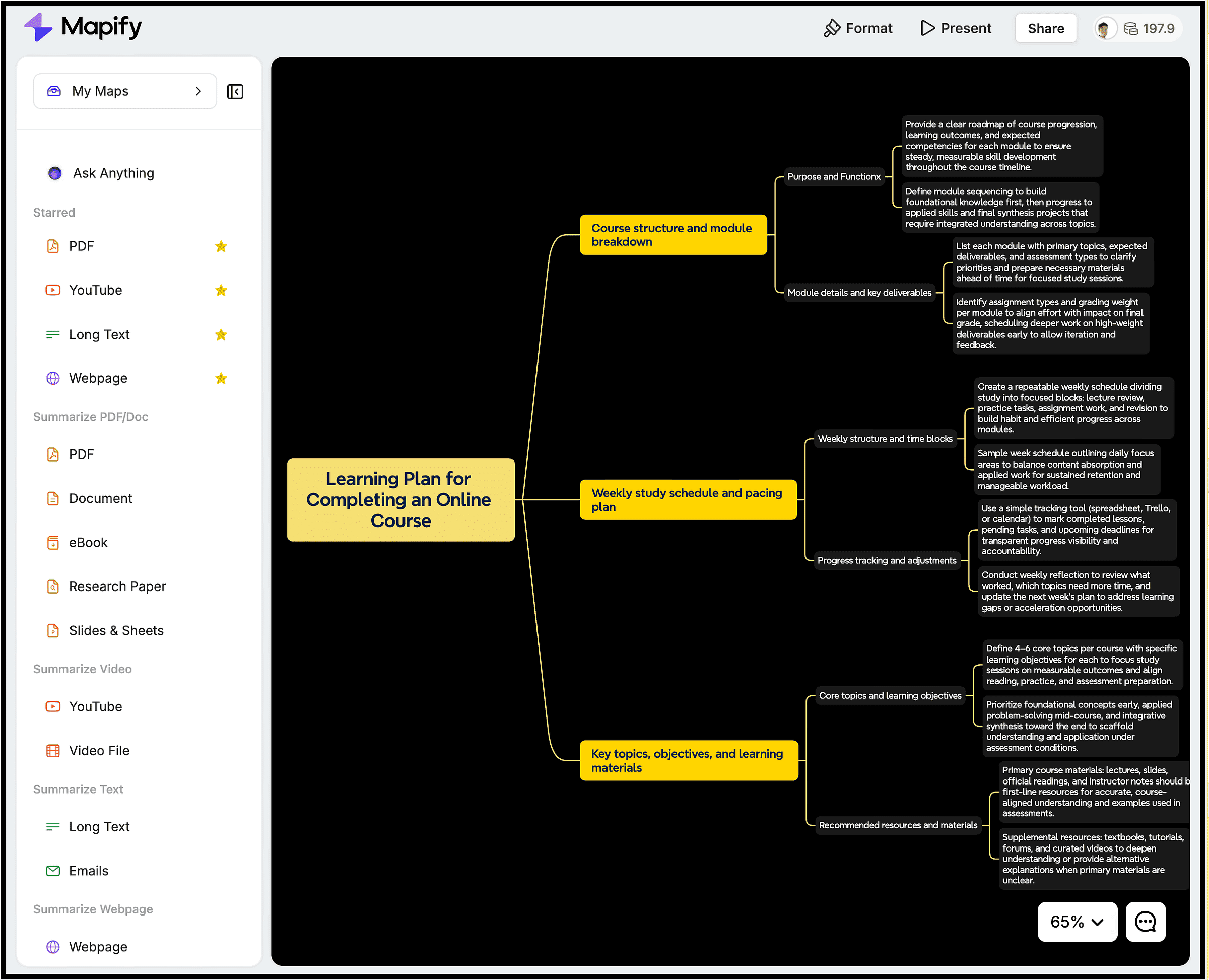The height and width of the screenshot is (980, 1209).
Task: Toggle star on starred YouTube item
Action: (x=221, y=290)
